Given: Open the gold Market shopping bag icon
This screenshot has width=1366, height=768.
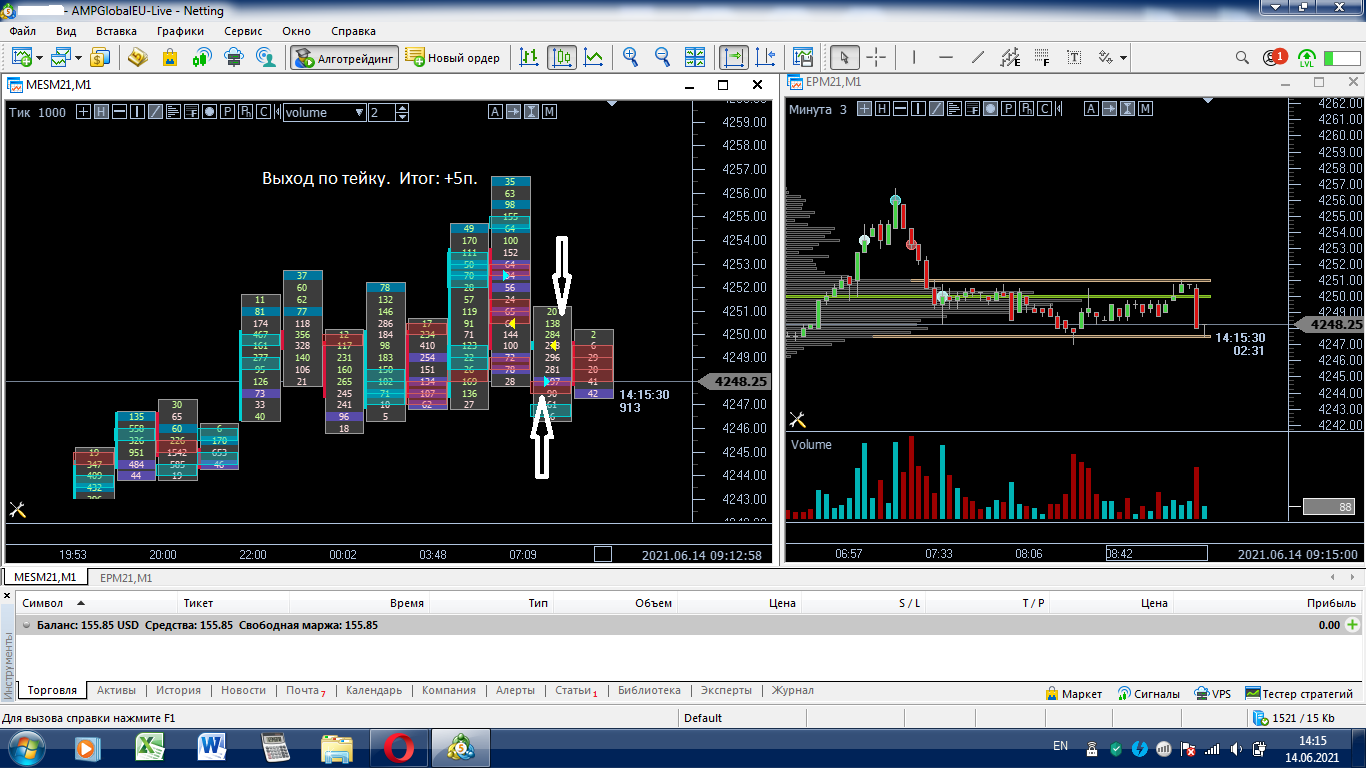Looking at the screenshot, I should click(169, 57).
